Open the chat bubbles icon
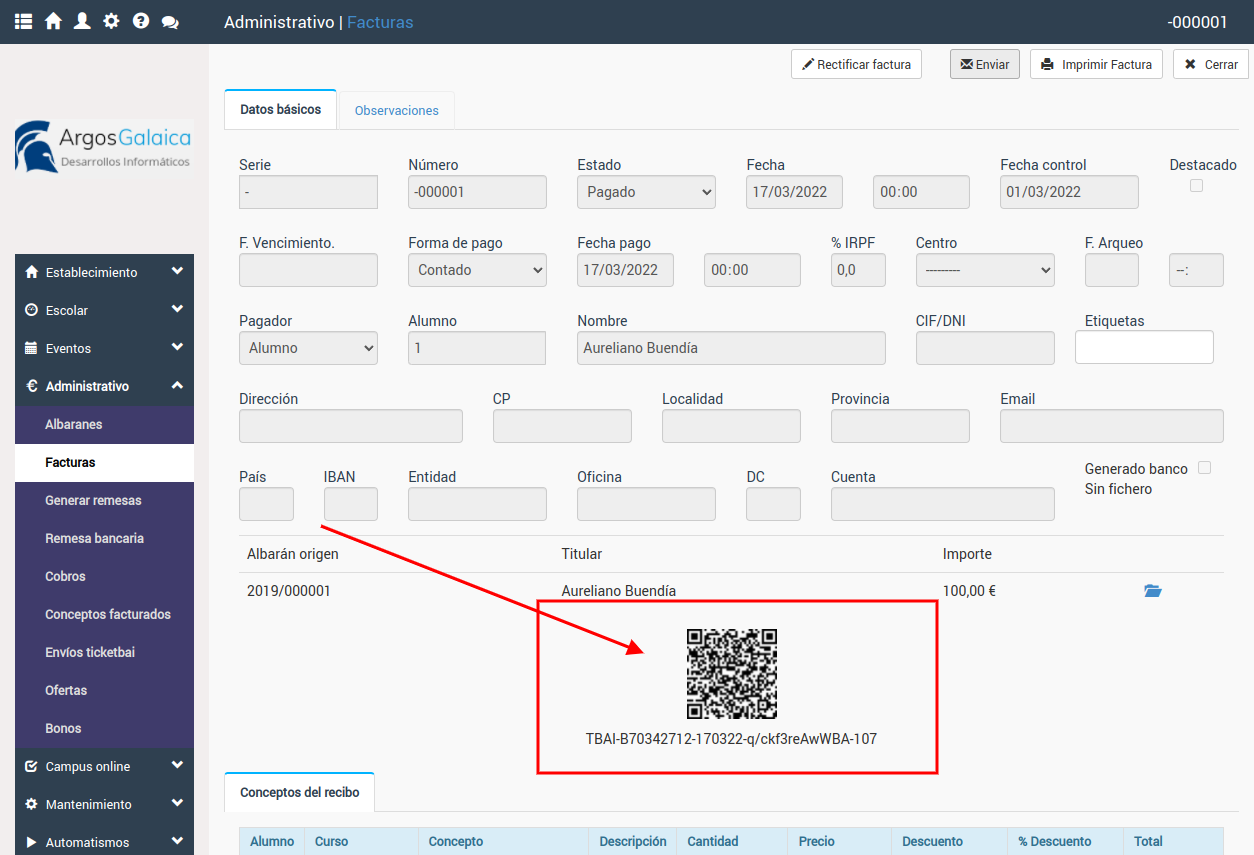Image resolution: width=1254 pixels, height=855 pixels. pos(170,21)
